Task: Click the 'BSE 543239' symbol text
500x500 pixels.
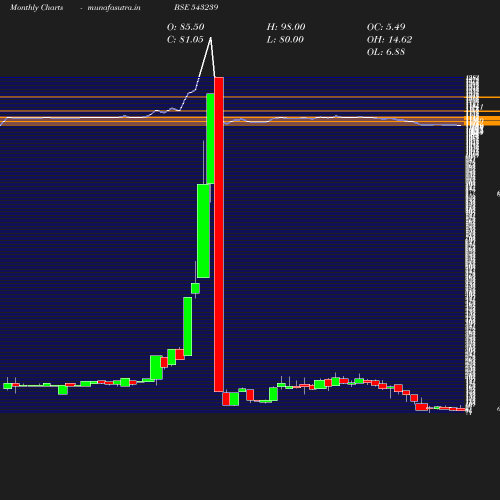Action: point(196,7)
